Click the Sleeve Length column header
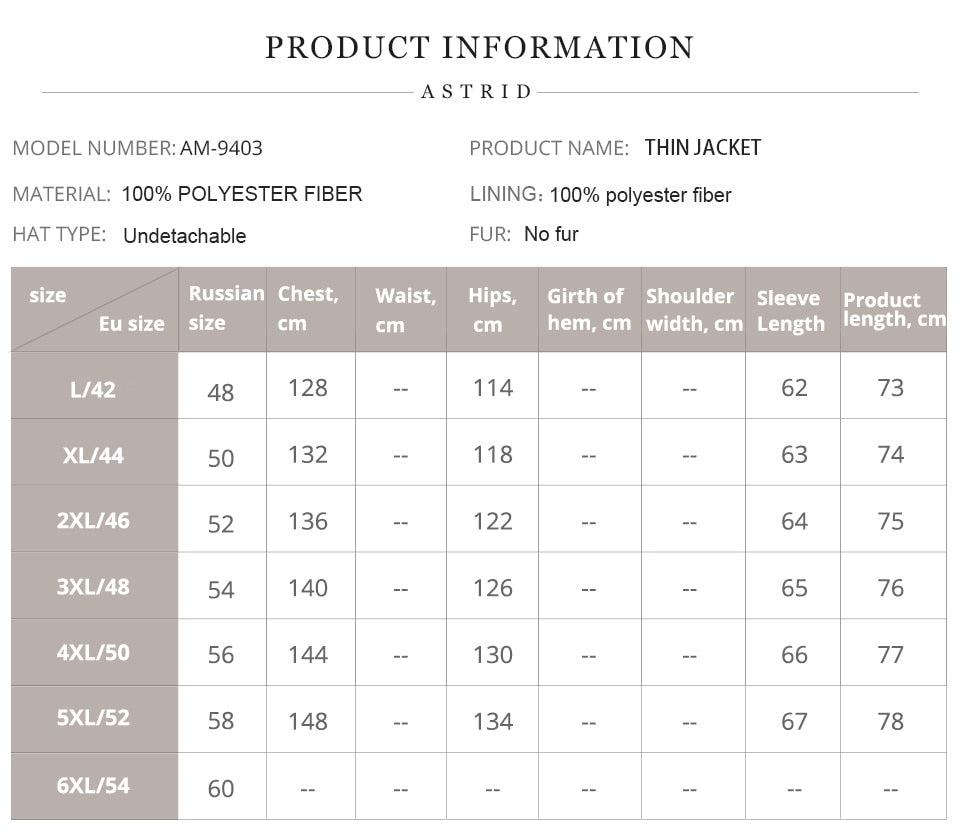 coord(791,310)
